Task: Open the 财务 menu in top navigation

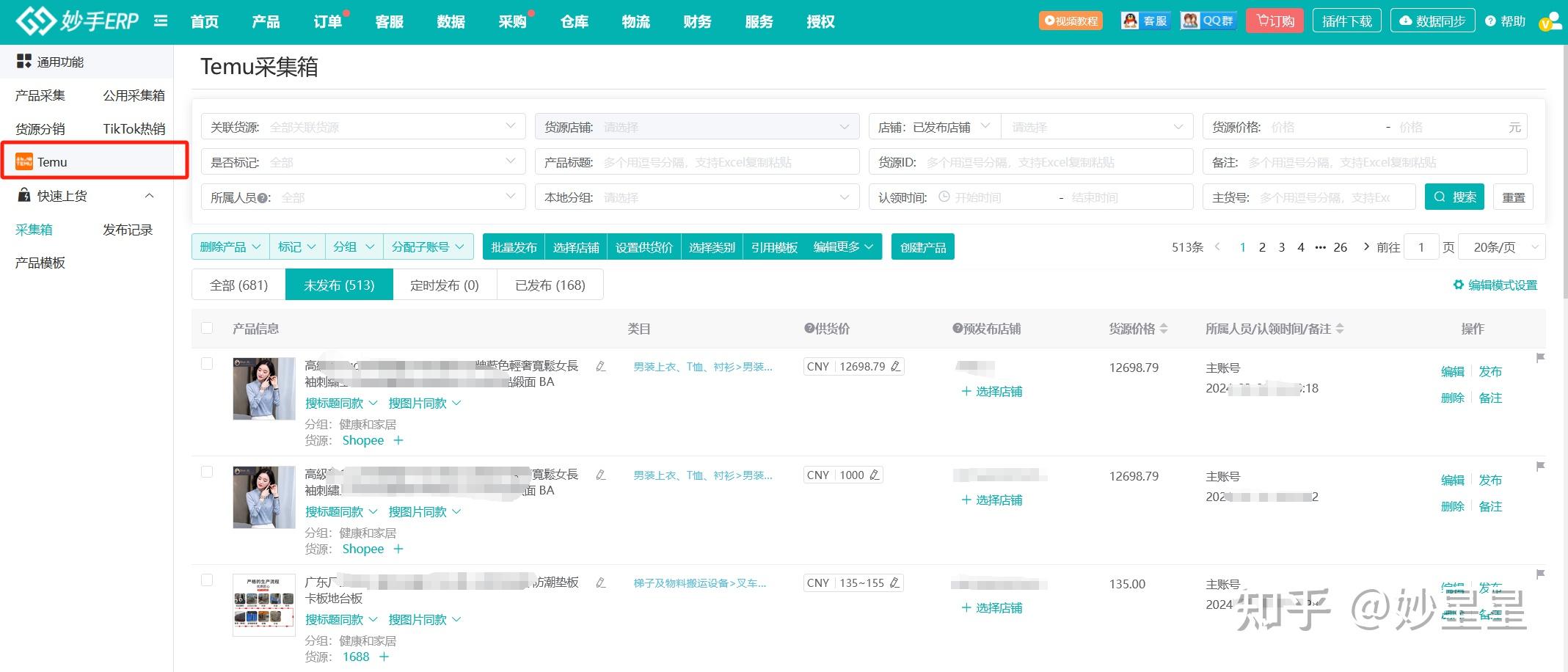Action: pos(696,21)
